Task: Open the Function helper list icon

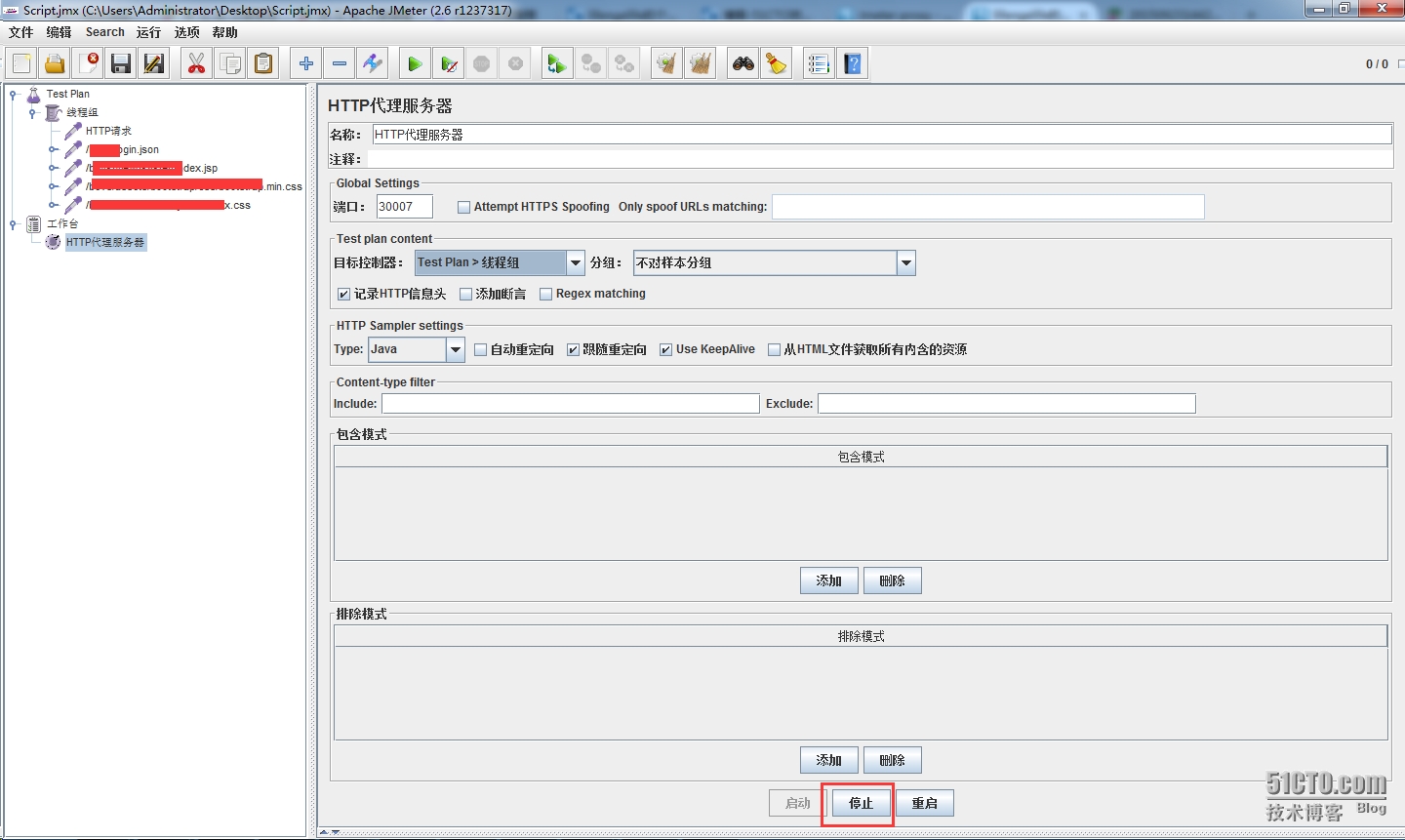Action: (x=820, y=64)
